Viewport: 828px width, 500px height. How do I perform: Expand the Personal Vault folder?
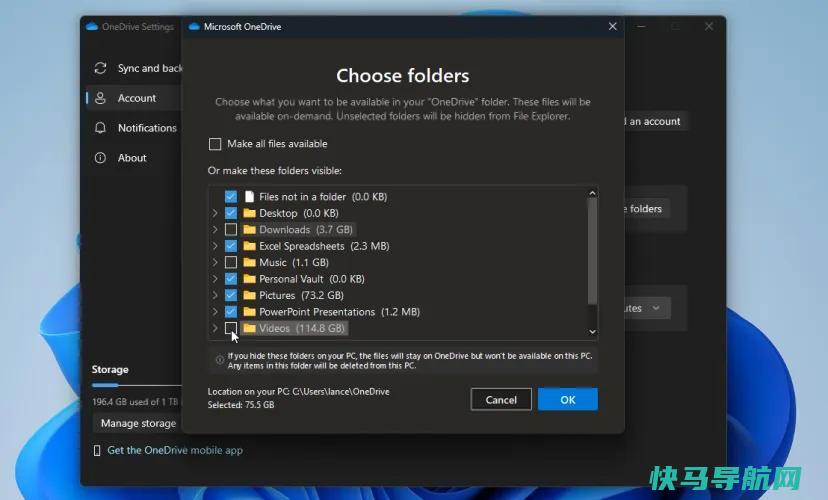(x=215, y=278)
